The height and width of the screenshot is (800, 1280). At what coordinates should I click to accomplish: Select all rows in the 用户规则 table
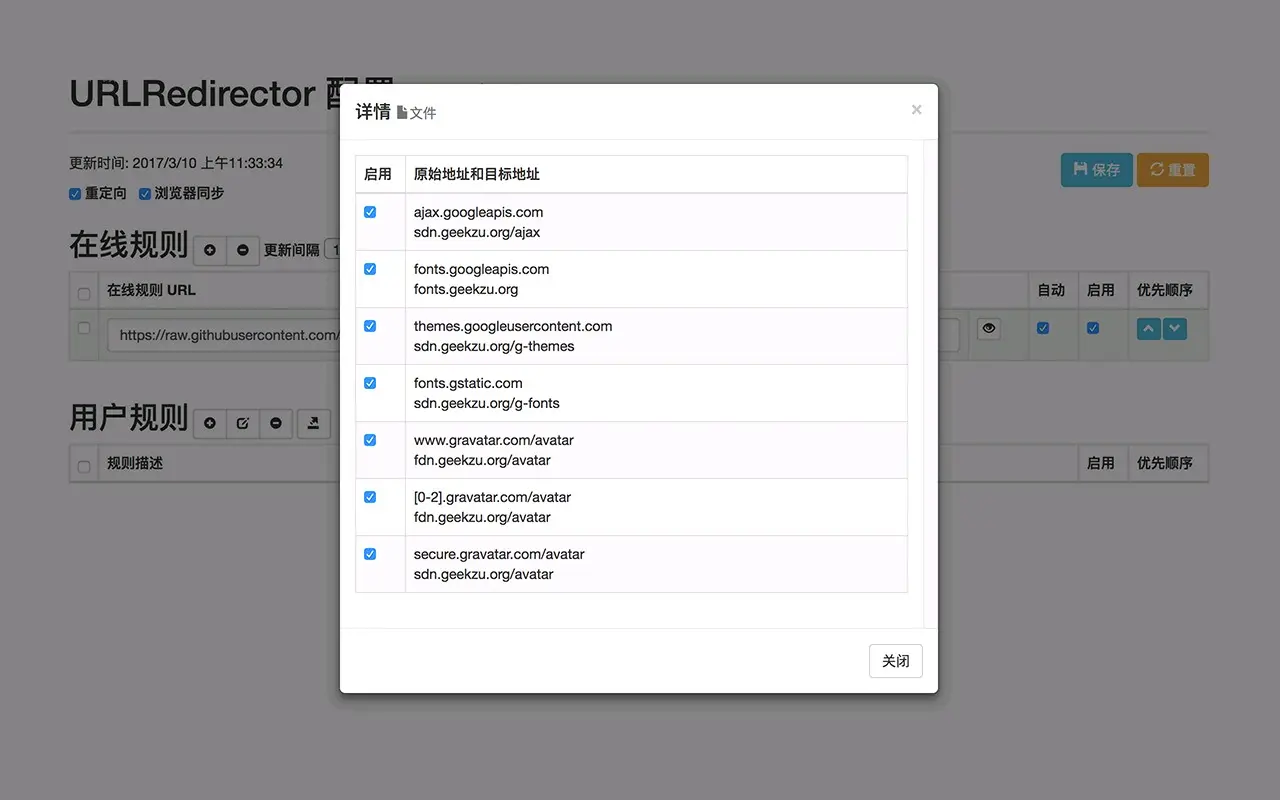[84, 463]
